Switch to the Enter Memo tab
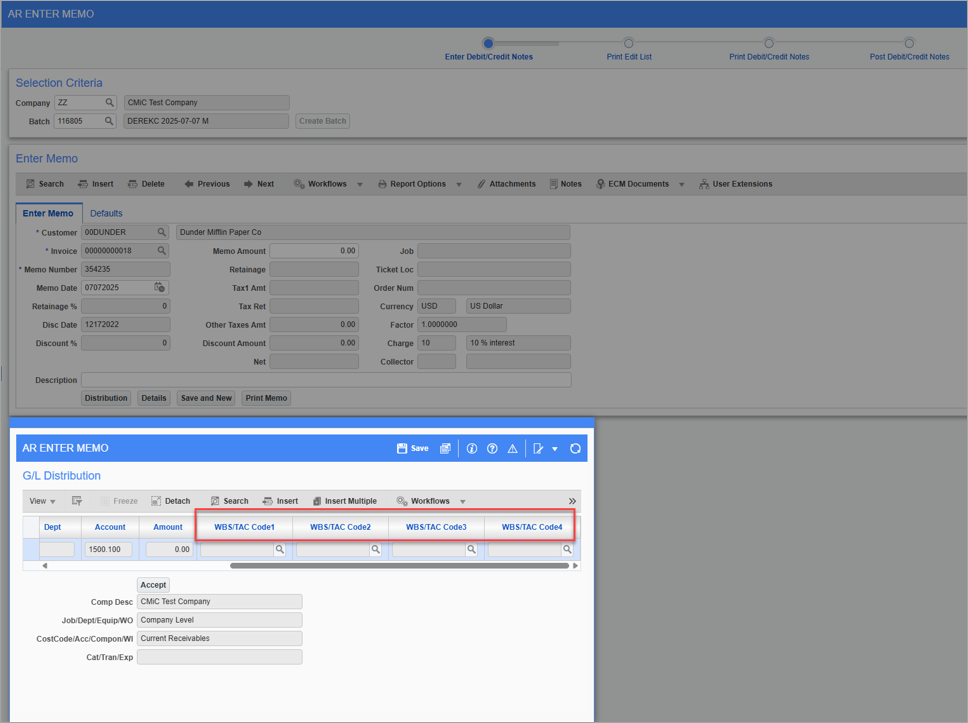 48,213
